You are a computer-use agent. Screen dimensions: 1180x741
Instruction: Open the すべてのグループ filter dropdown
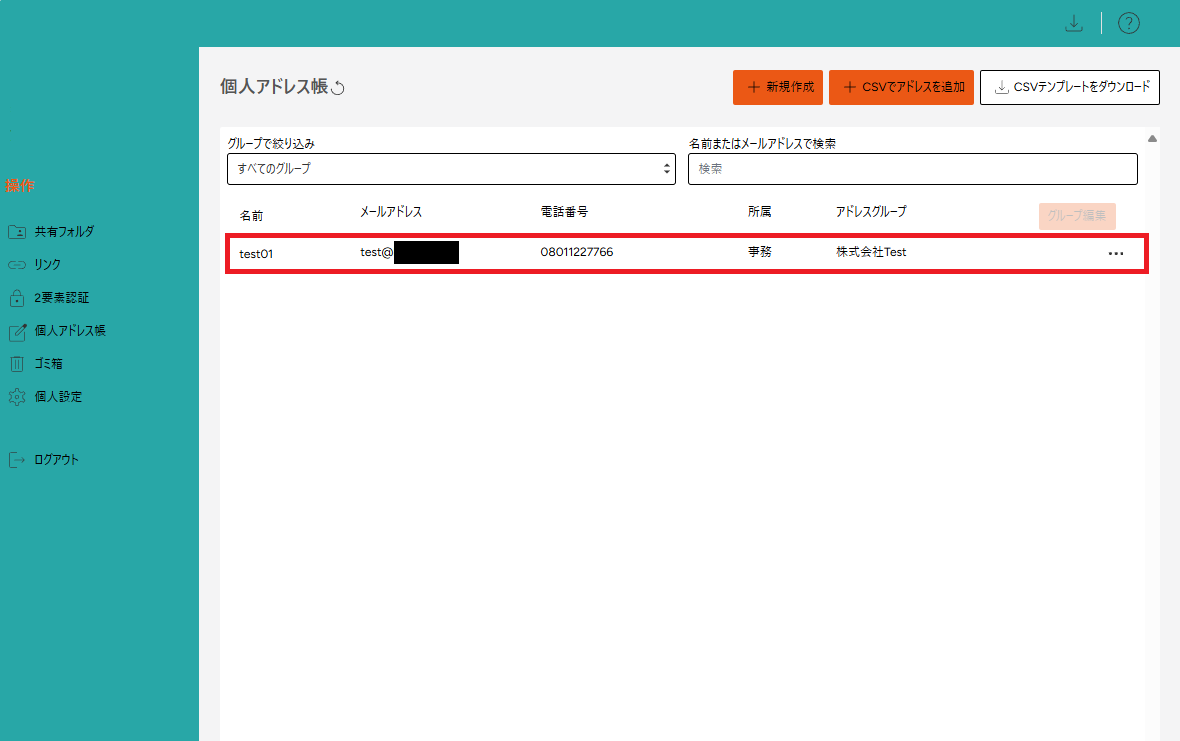point(452,169)
